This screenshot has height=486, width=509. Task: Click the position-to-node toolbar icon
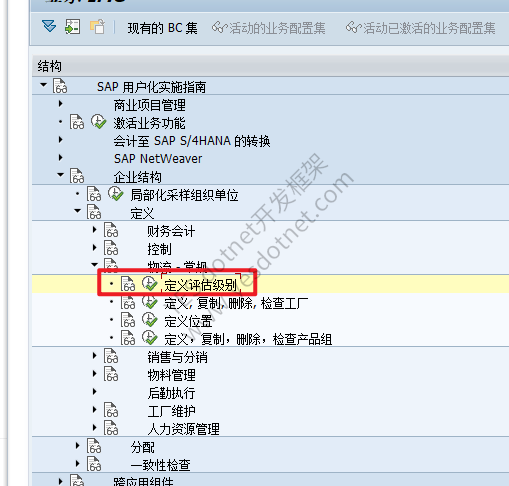point(72,27)
